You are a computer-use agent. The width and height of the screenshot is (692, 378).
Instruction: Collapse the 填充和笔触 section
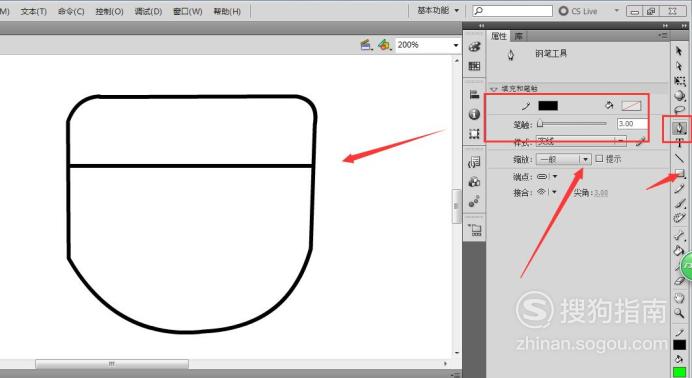click(x=494, y=89)
